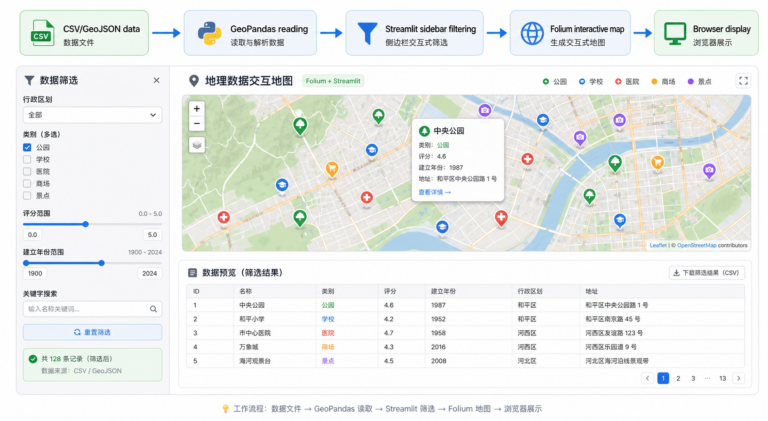Click the minimum rating box showing 0.0
Image resolution: width=768 pixels, height=421 pixels.
coord(33,234)
